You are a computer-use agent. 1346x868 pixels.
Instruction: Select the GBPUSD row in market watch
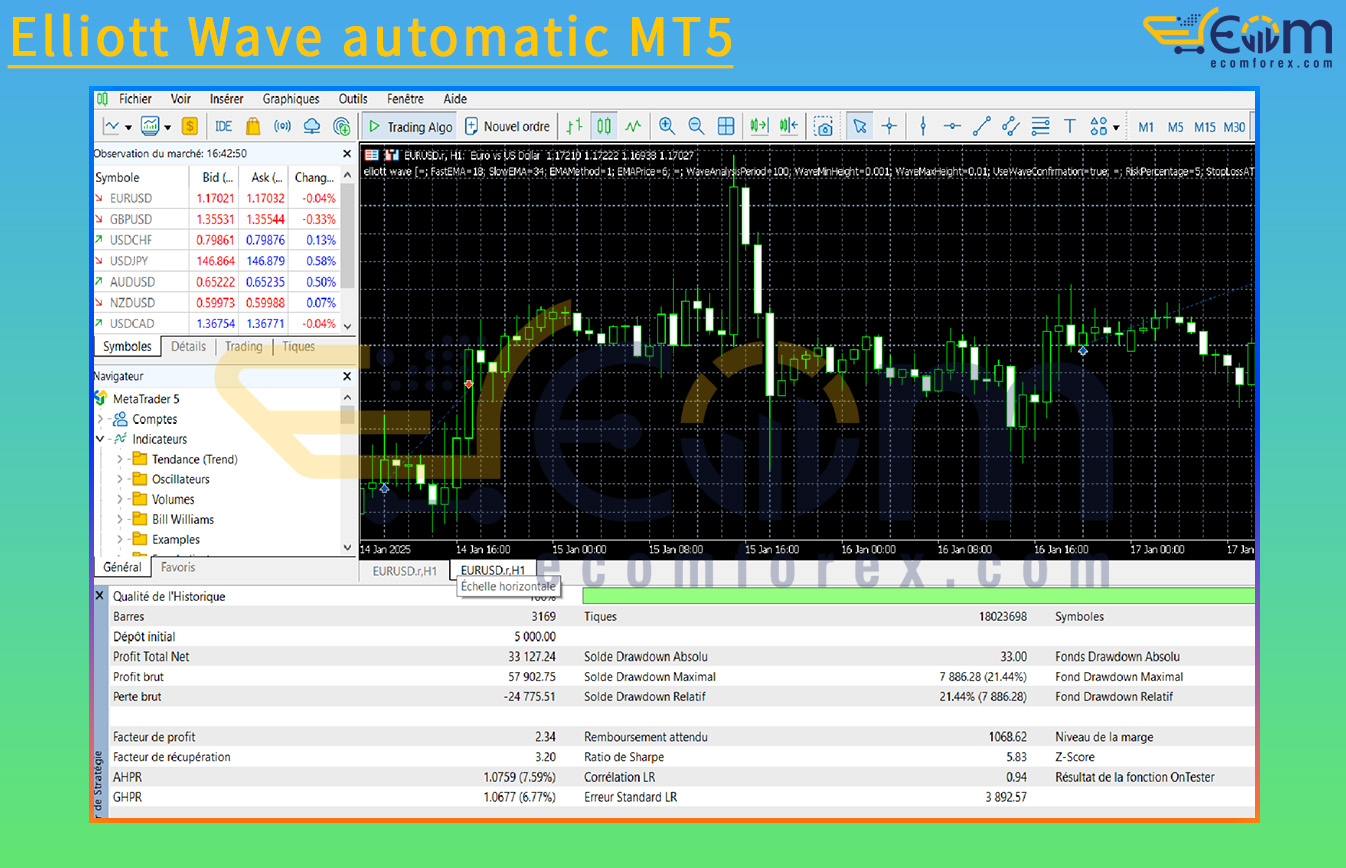(217, 219)
